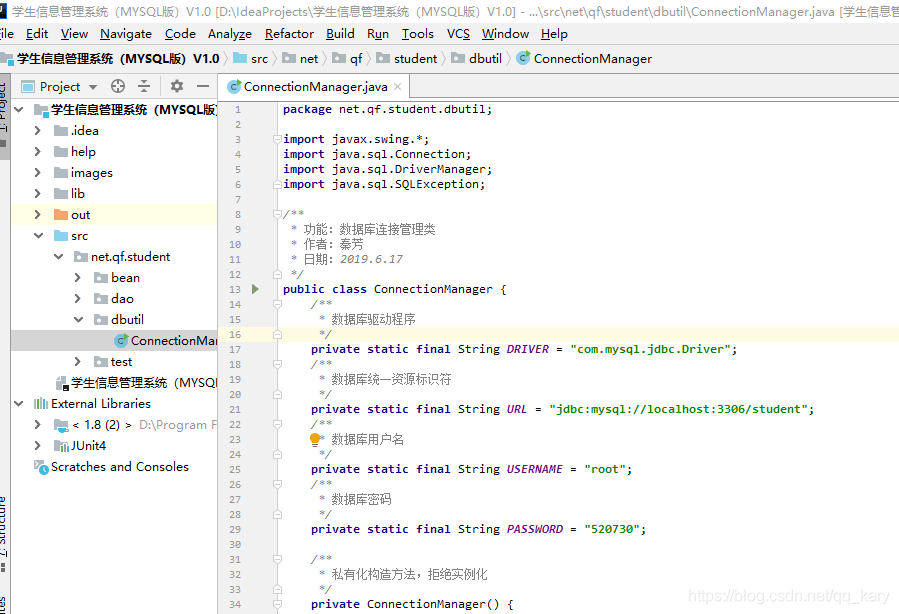Expand the .idea folder
The image size is (899, 614).
[38, 131]
